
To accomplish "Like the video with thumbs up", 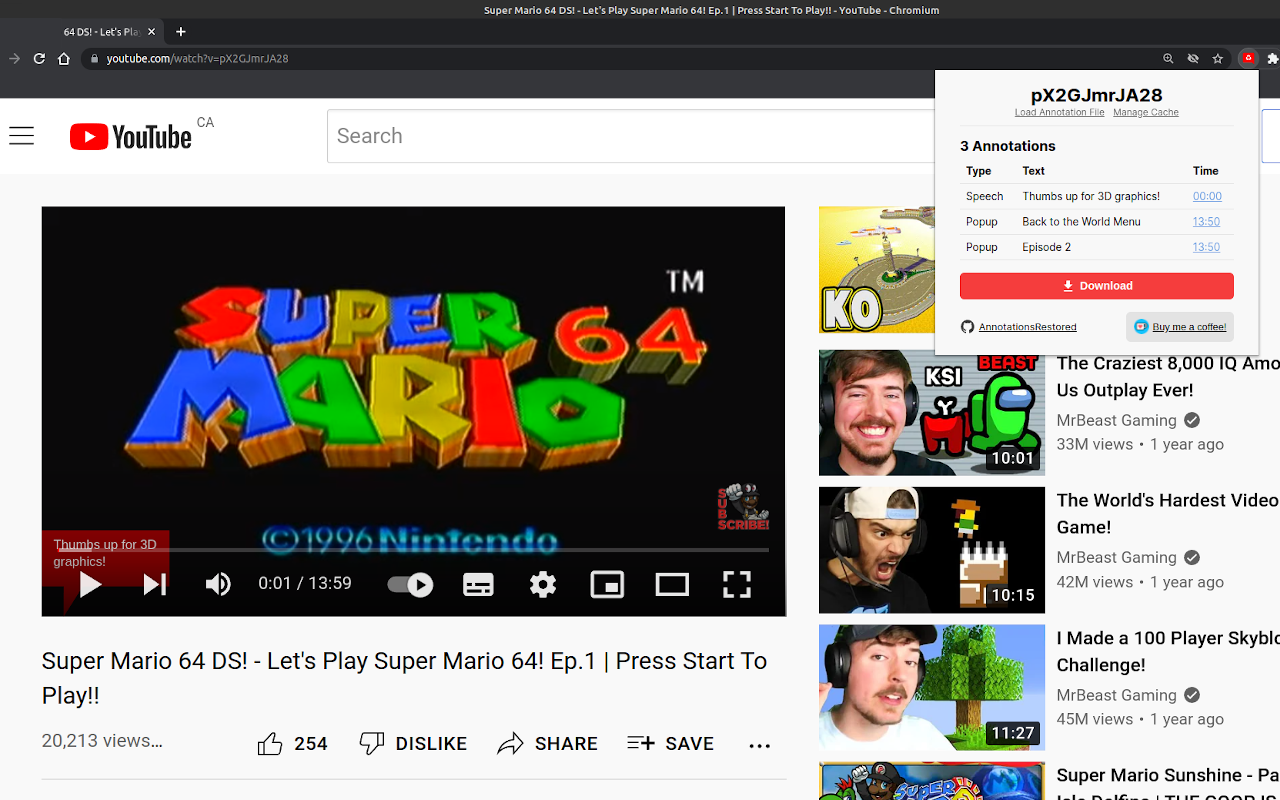I will click(x=292, y=744).
